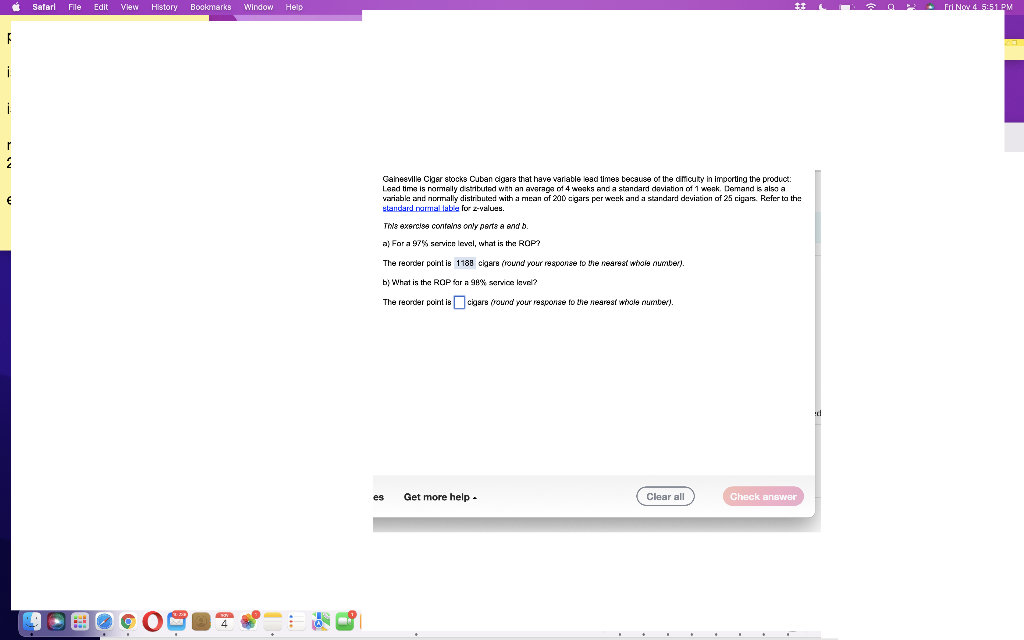
Task: Open the Apple menu
Action: click(16, 7)
